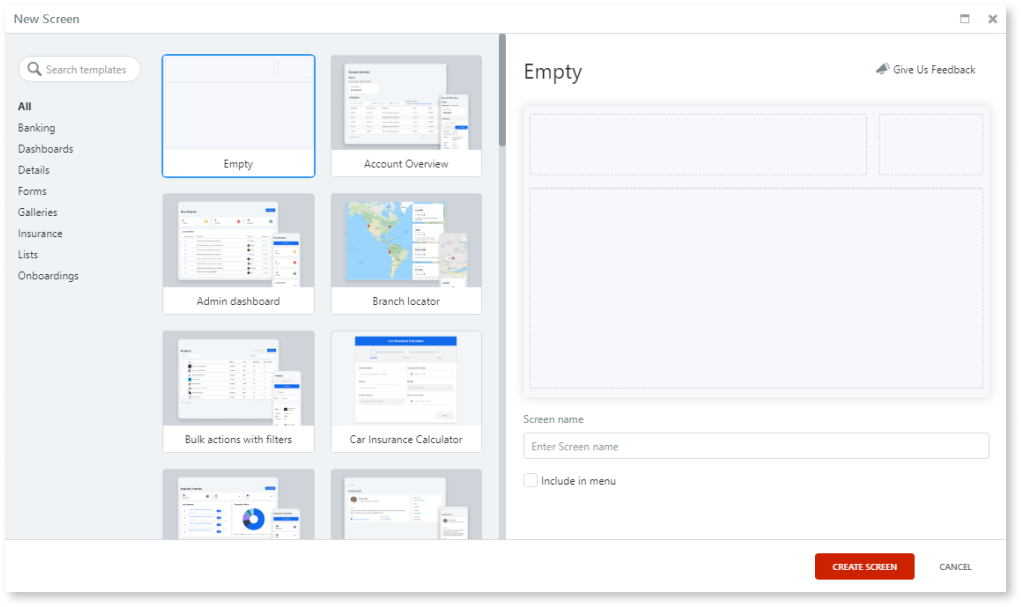Click inside the Screen name field
This screenshot has width=1021, height=607.
[756, 446]
